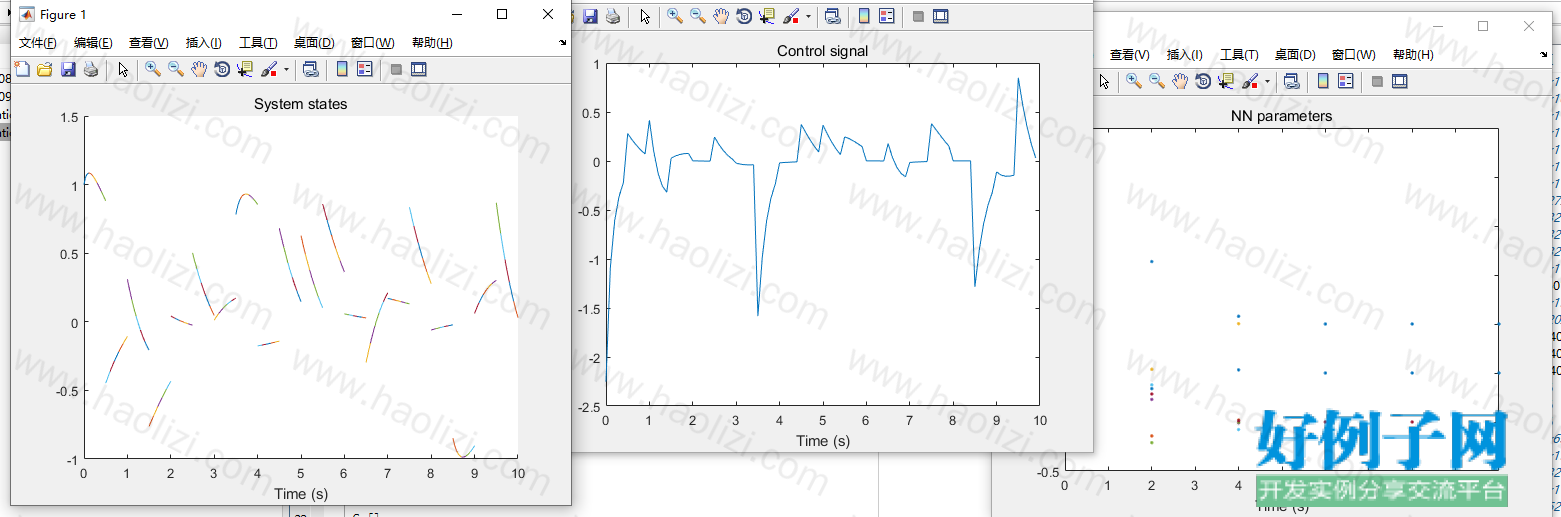Show Plot Tools in NN parameters window toolbar
This screenshot has width=1561, height=517.
point(1400,81)
